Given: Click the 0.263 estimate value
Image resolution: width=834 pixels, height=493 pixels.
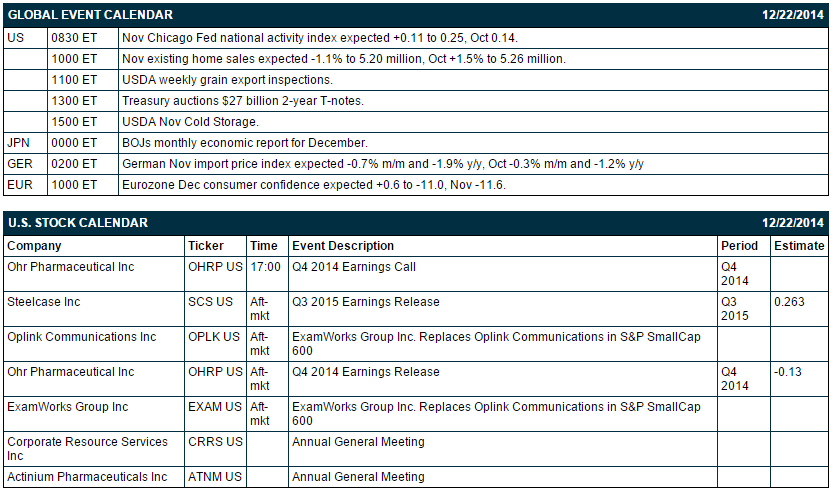Looking at the screenshot, I should tap(789, 302).
